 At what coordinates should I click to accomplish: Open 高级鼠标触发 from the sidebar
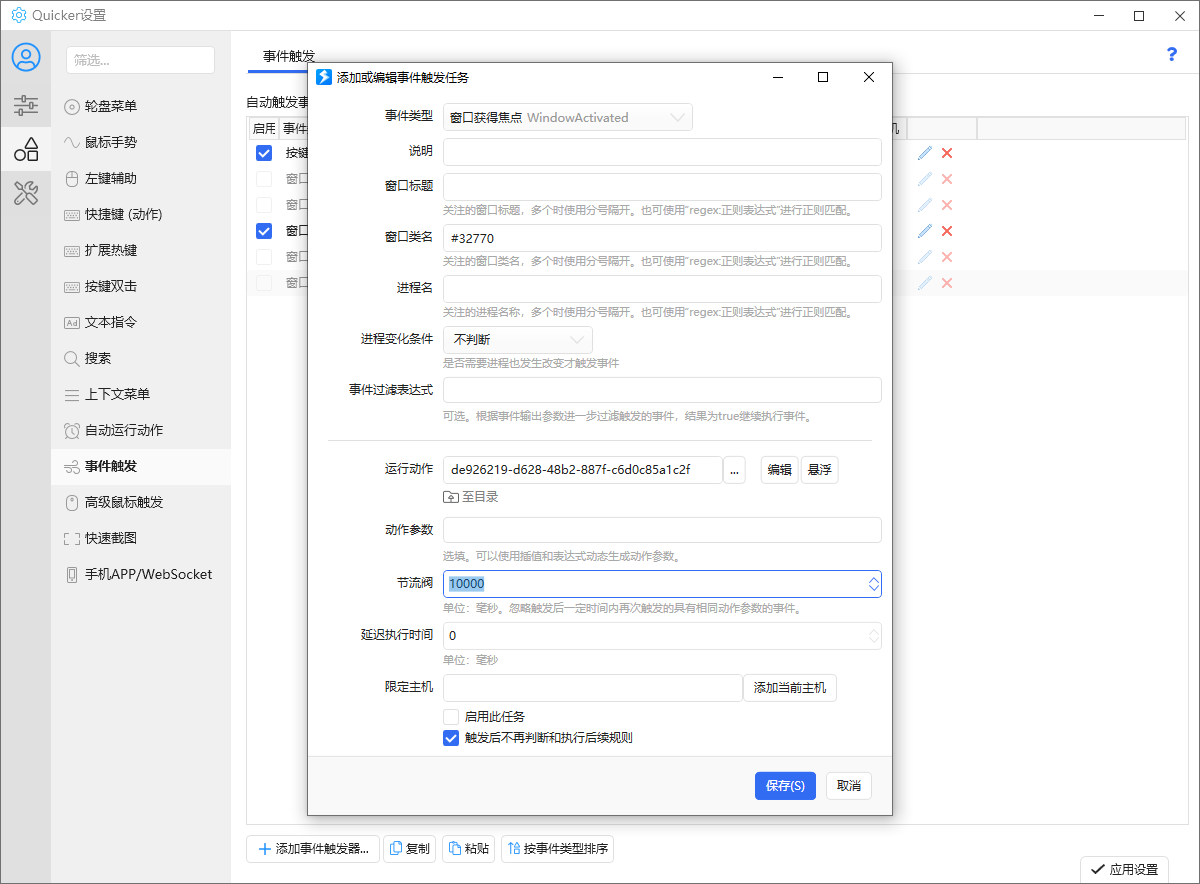123,502
